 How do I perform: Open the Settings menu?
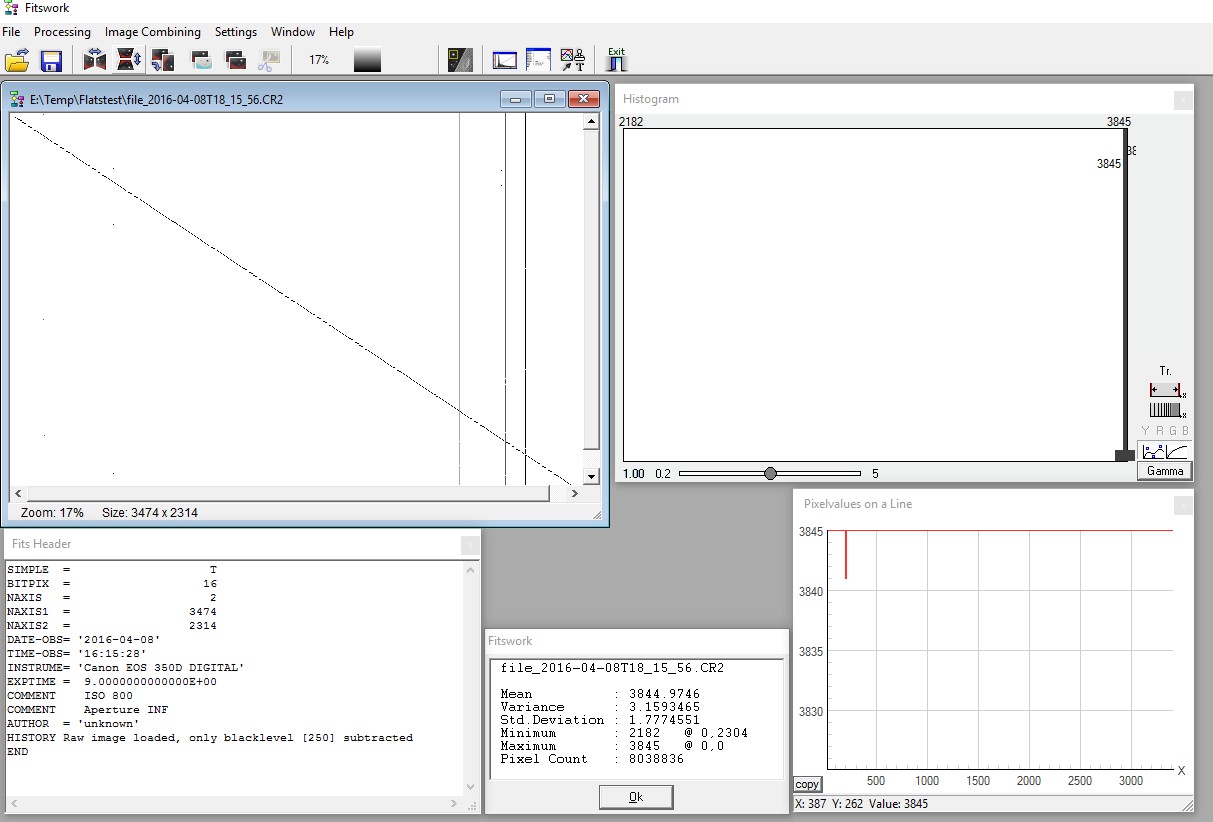click(236, 32)
